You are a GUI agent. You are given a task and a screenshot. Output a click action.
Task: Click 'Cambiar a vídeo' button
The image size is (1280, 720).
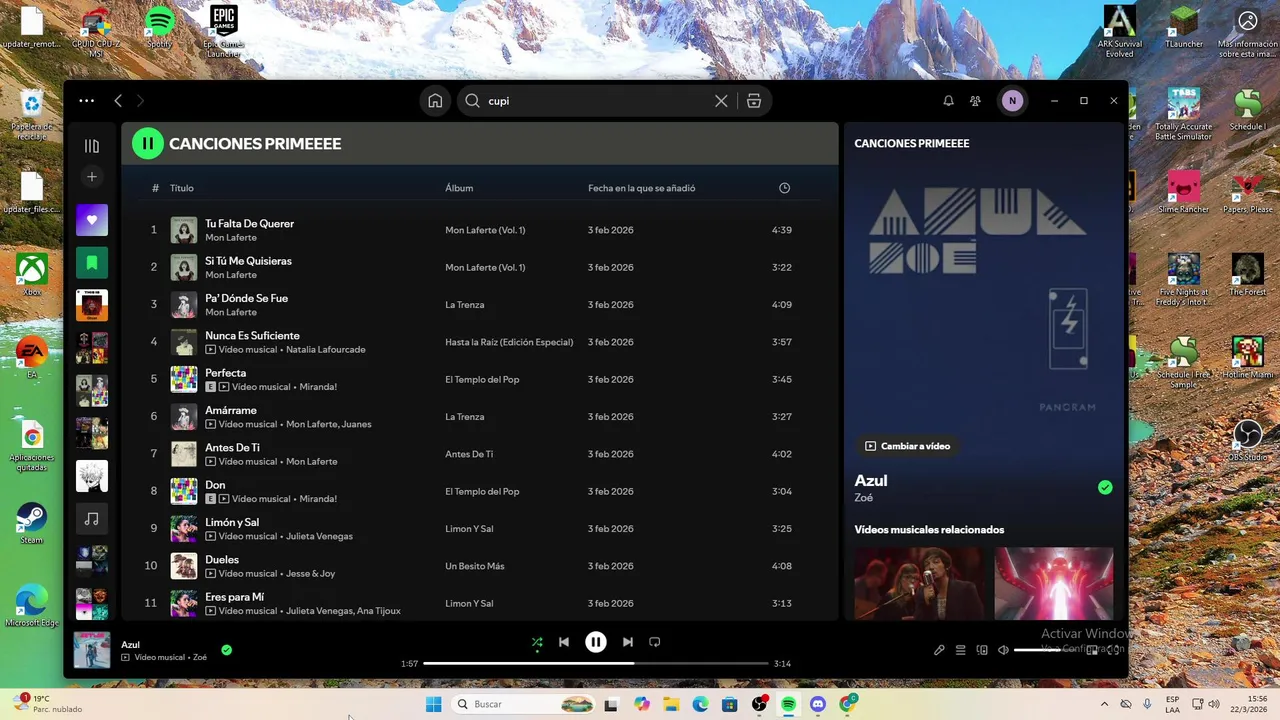907,446
